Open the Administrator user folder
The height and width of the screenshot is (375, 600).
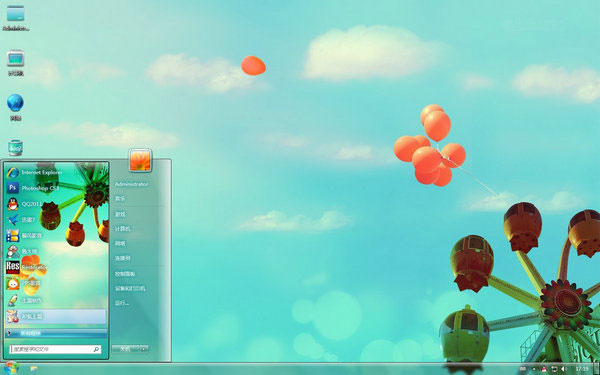pyautogui.click(x=131, y=184)
